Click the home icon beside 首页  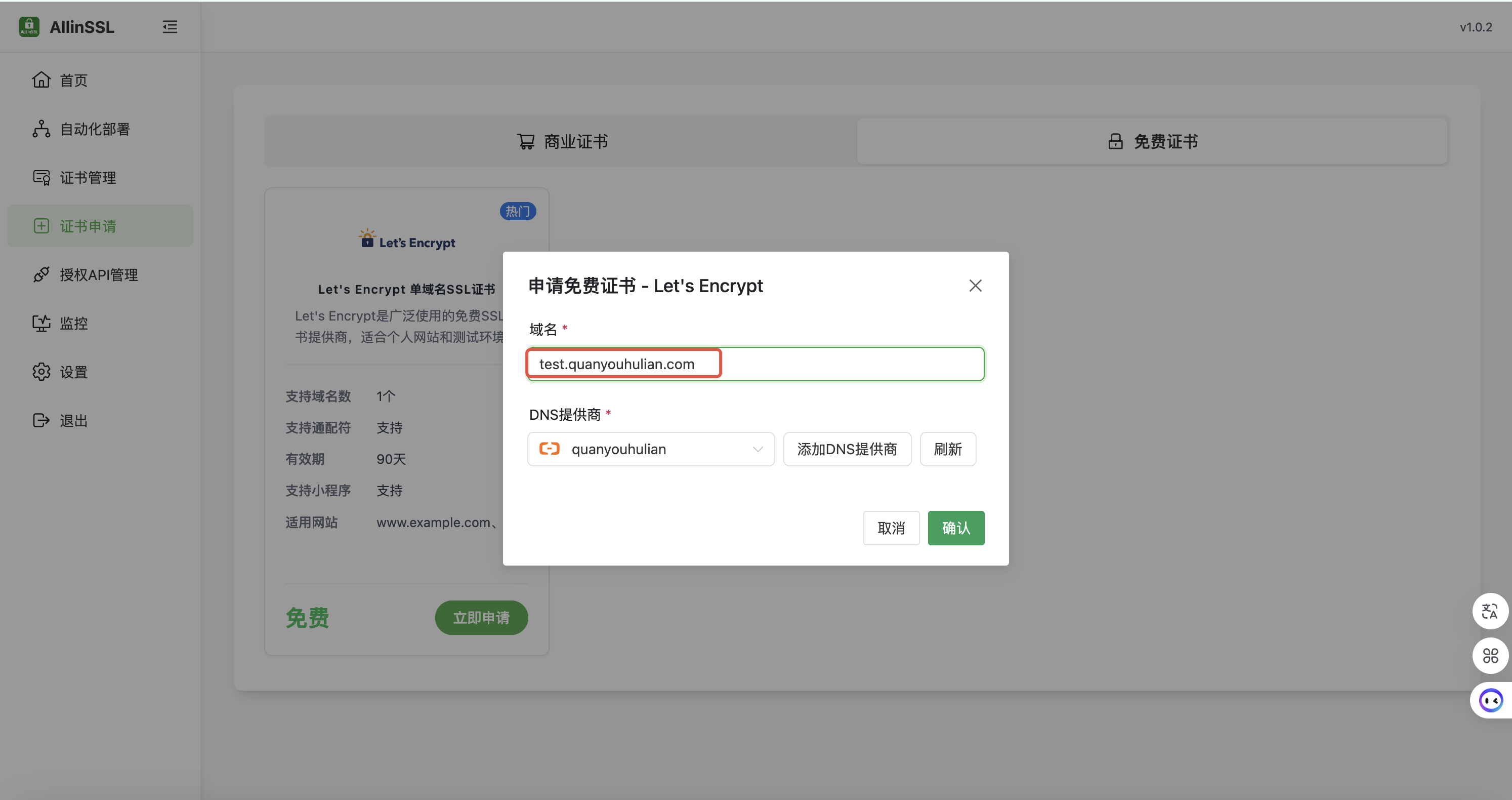click(x=41, y=80)
